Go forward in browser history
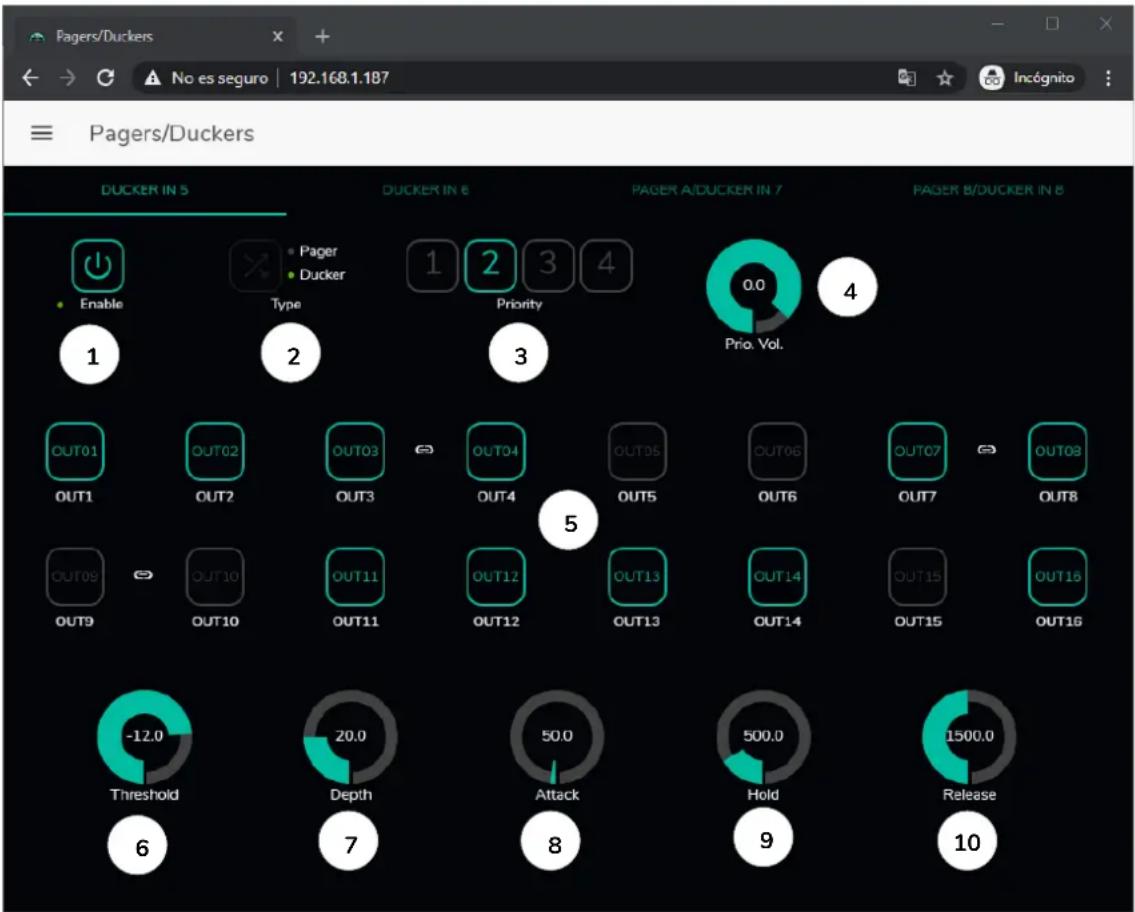The image size is (1135, 912). coord(67,77)
